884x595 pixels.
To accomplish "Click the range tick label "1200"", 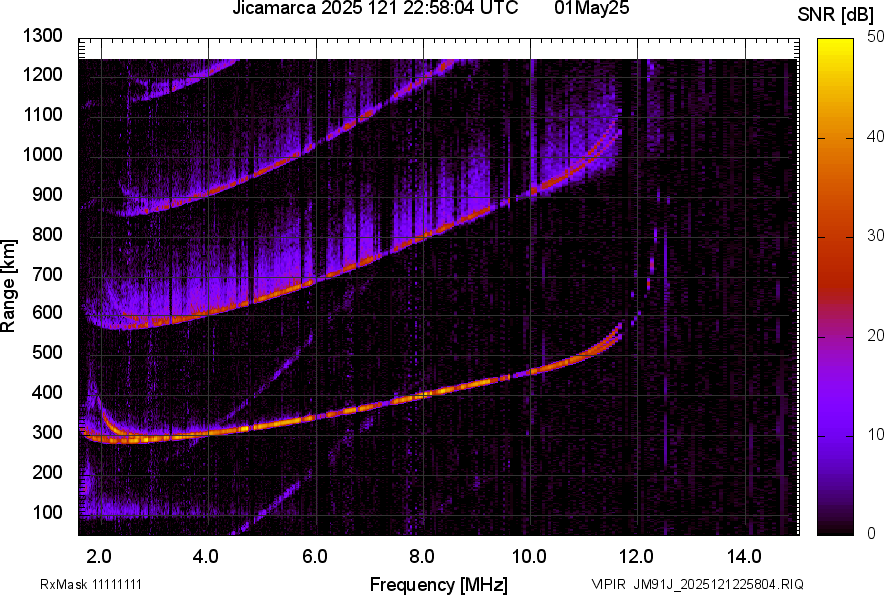I will click(43, 74).
